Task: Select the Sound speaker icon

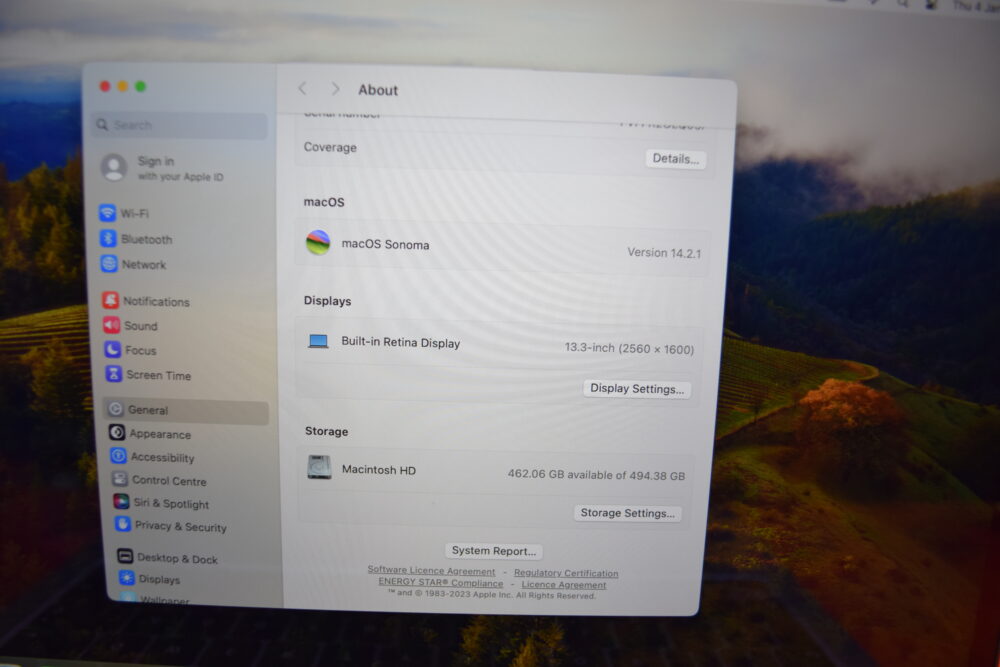Action: [112, 325]
